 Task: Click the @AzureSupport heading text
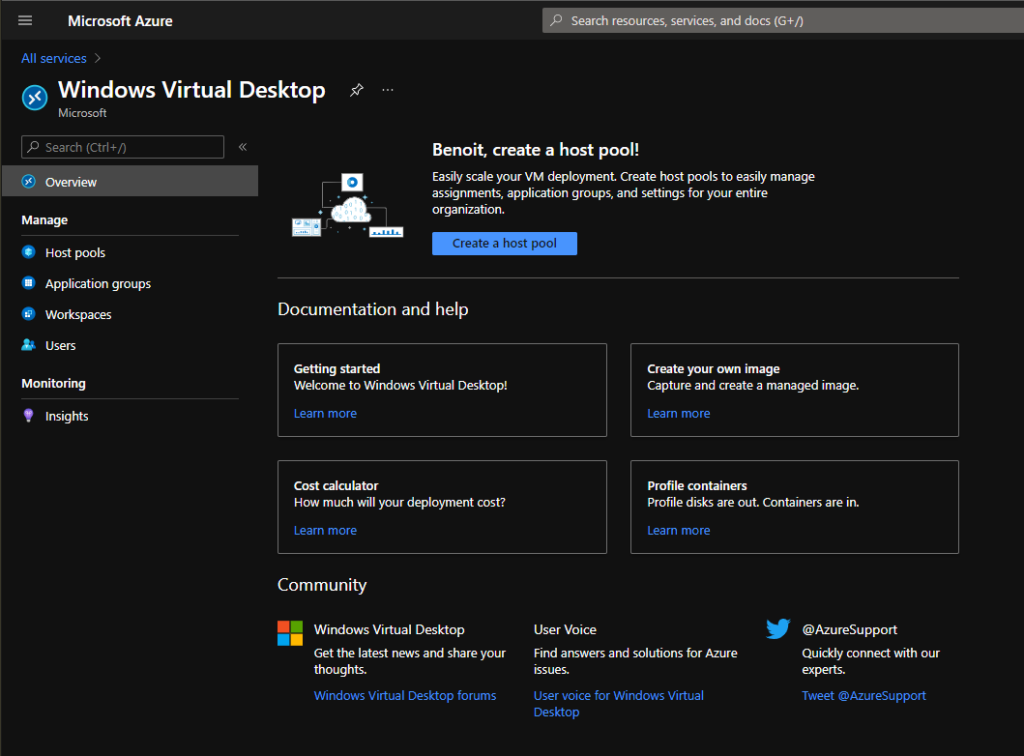[849, 629]
